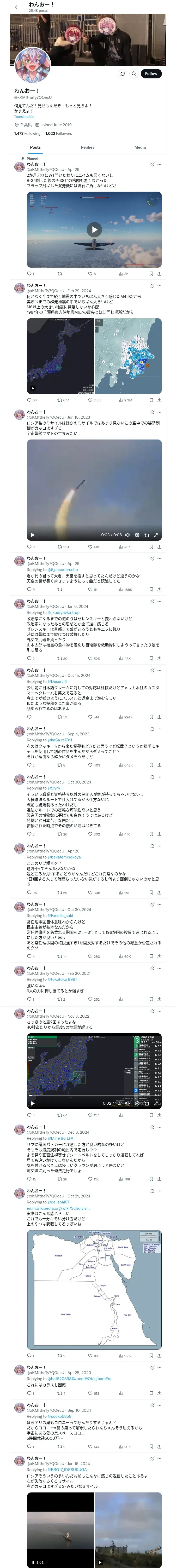Viewport: 176px width, 1568px height.
Task: Go back with the top-left arrow
Action: click(x=17, y=7)
